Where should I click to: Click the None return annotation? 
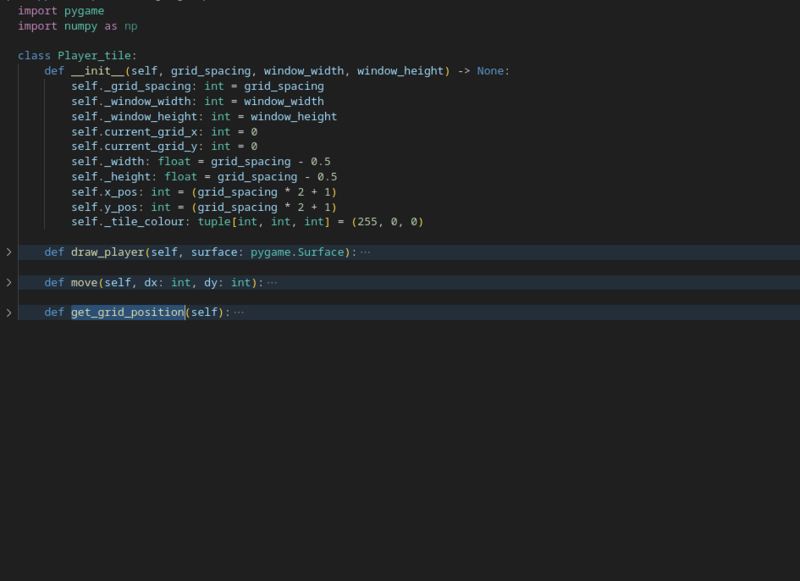[490, 71]
